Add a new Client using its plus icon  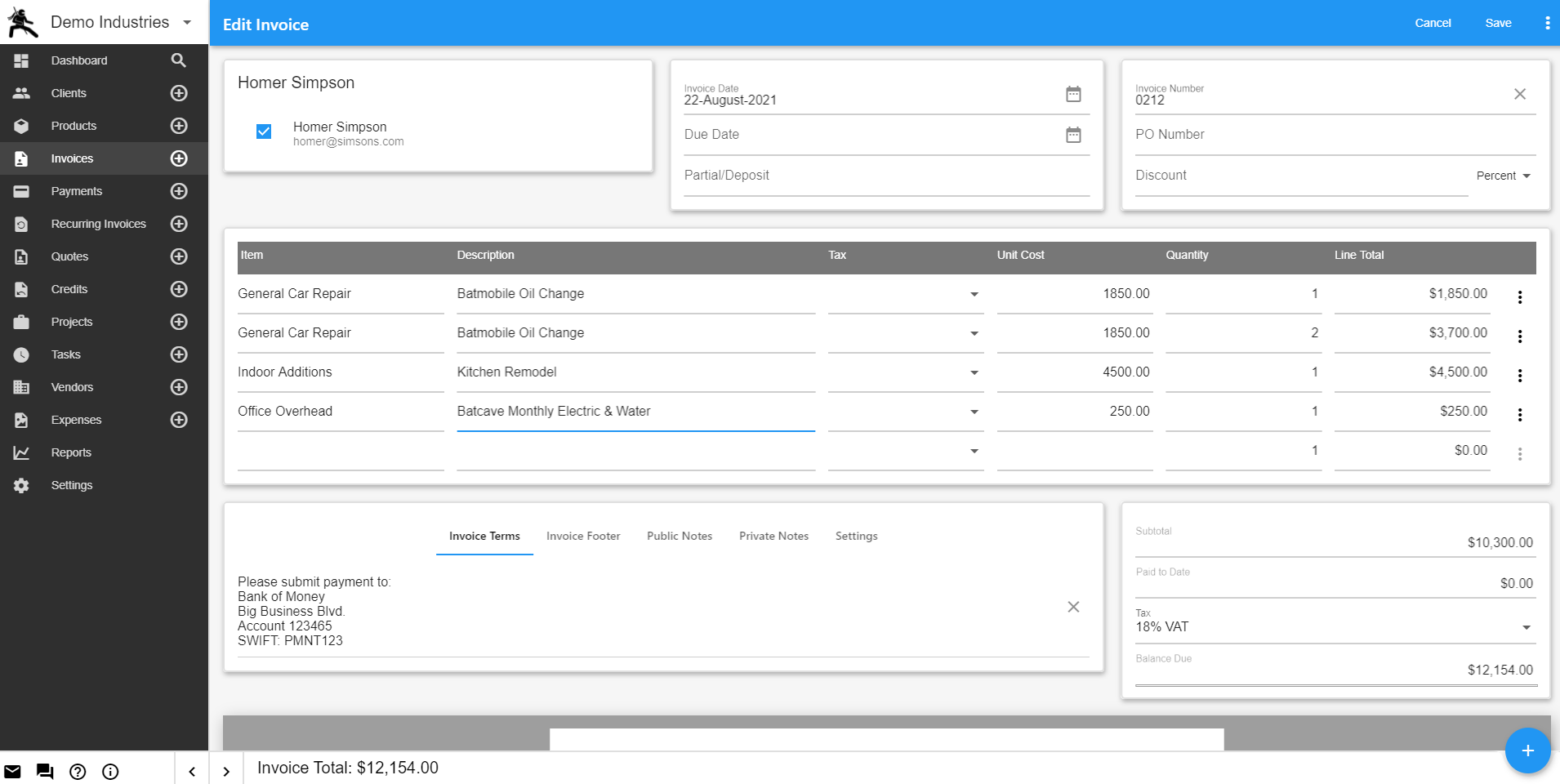tap(178, 93)
